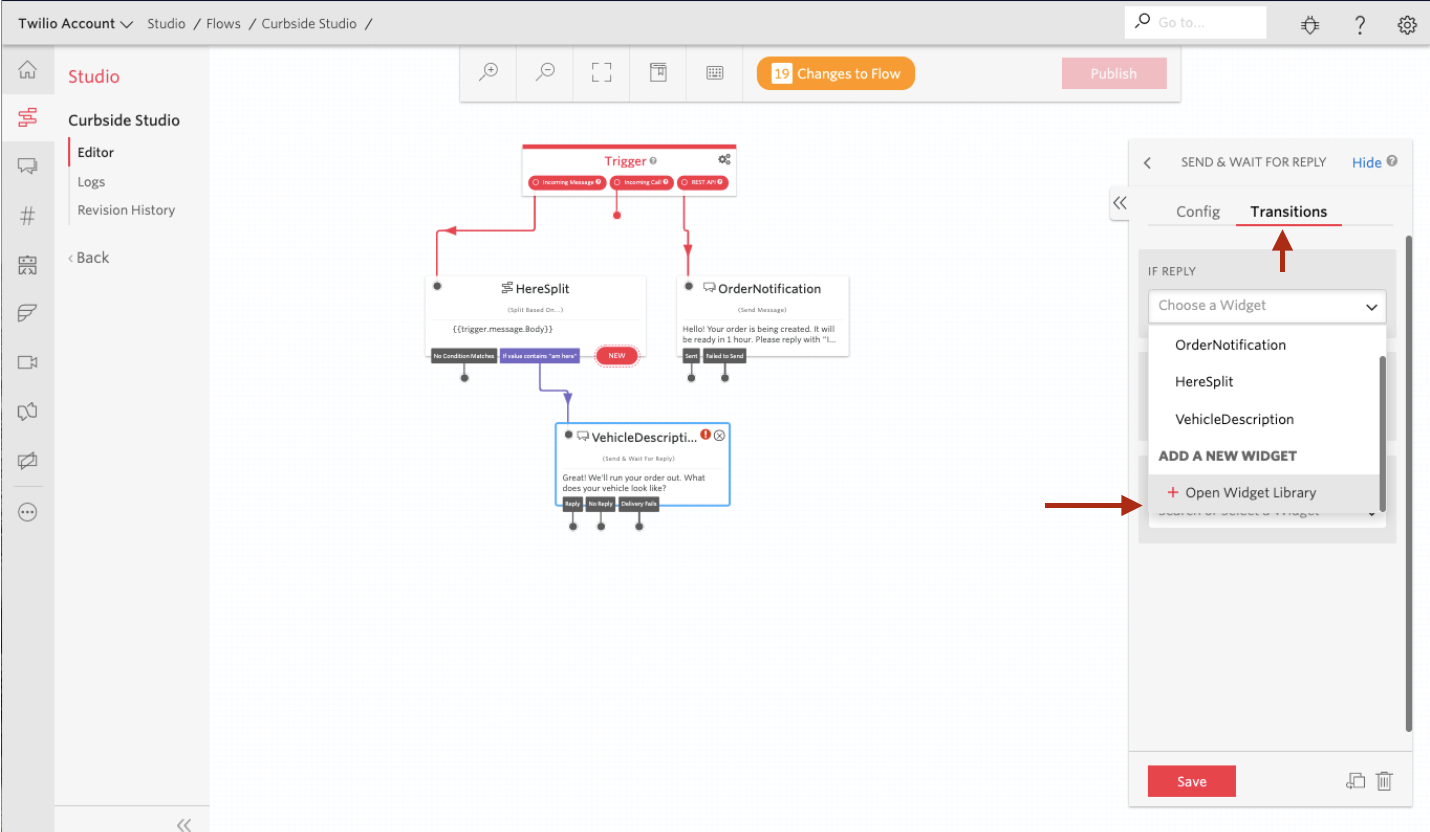Open the Home icon in the left rail

tap(27, 70)
